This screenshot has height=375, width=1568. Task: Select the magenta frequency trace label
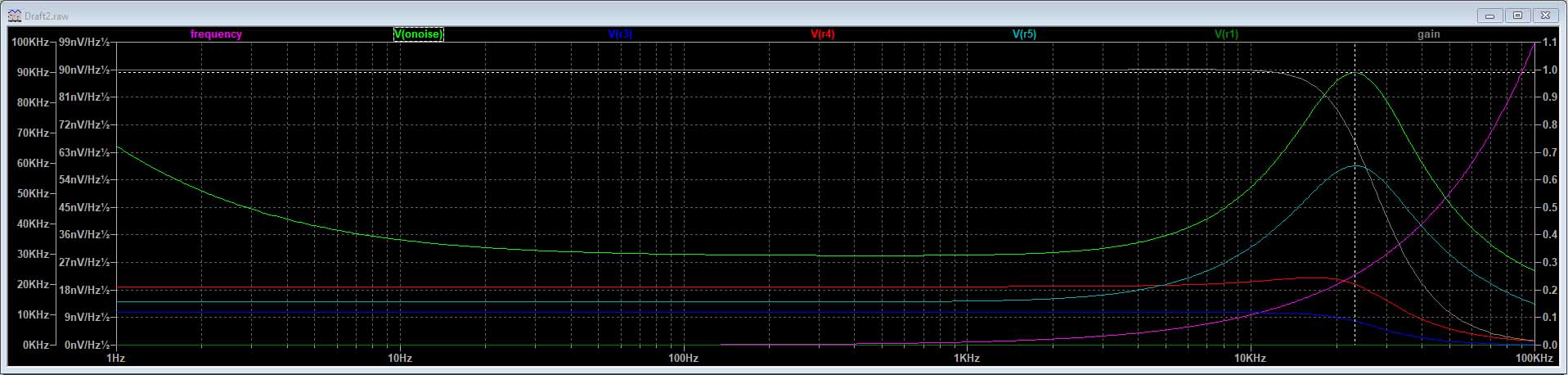pos(216,34)
